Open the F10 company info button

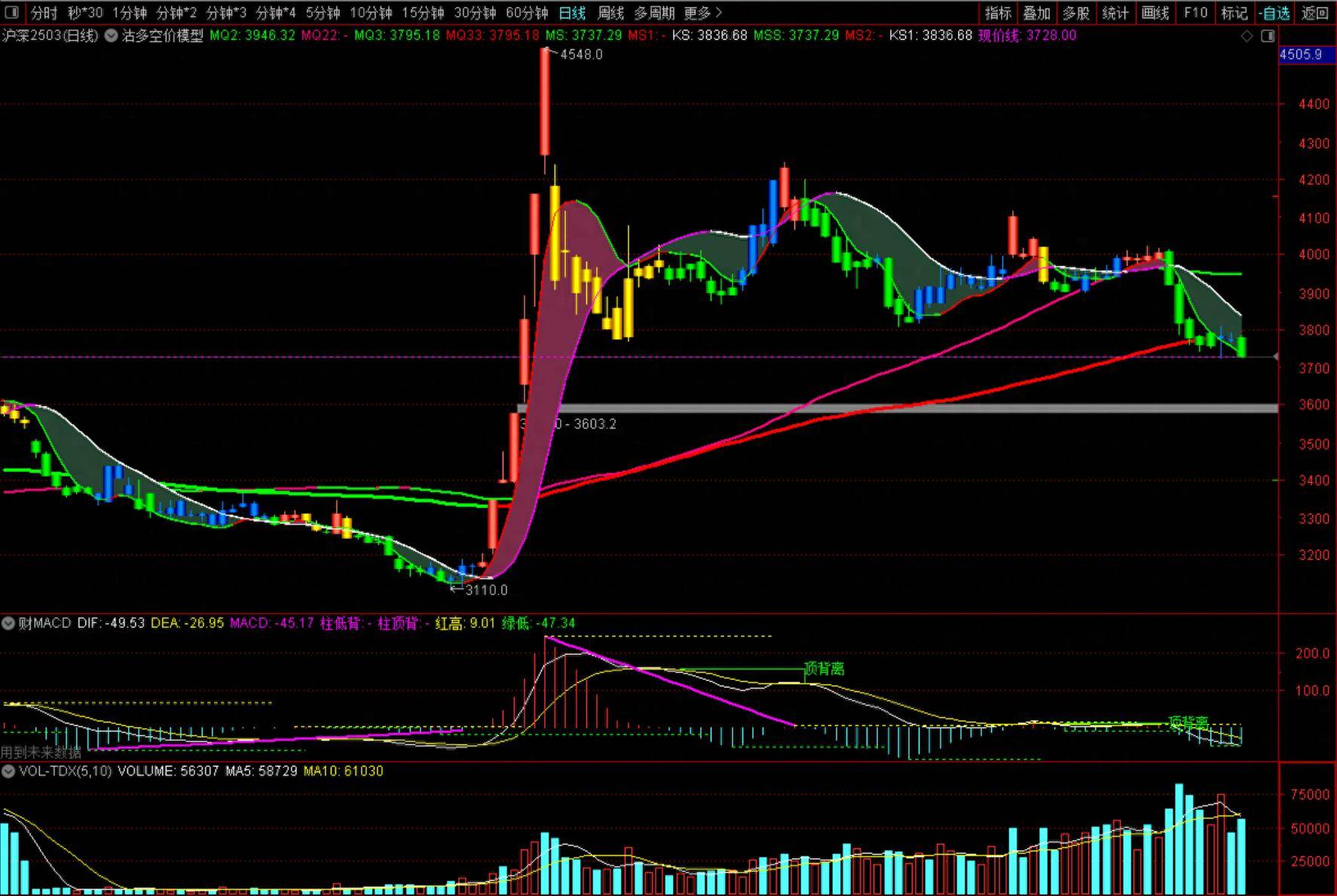(1195, 13)
